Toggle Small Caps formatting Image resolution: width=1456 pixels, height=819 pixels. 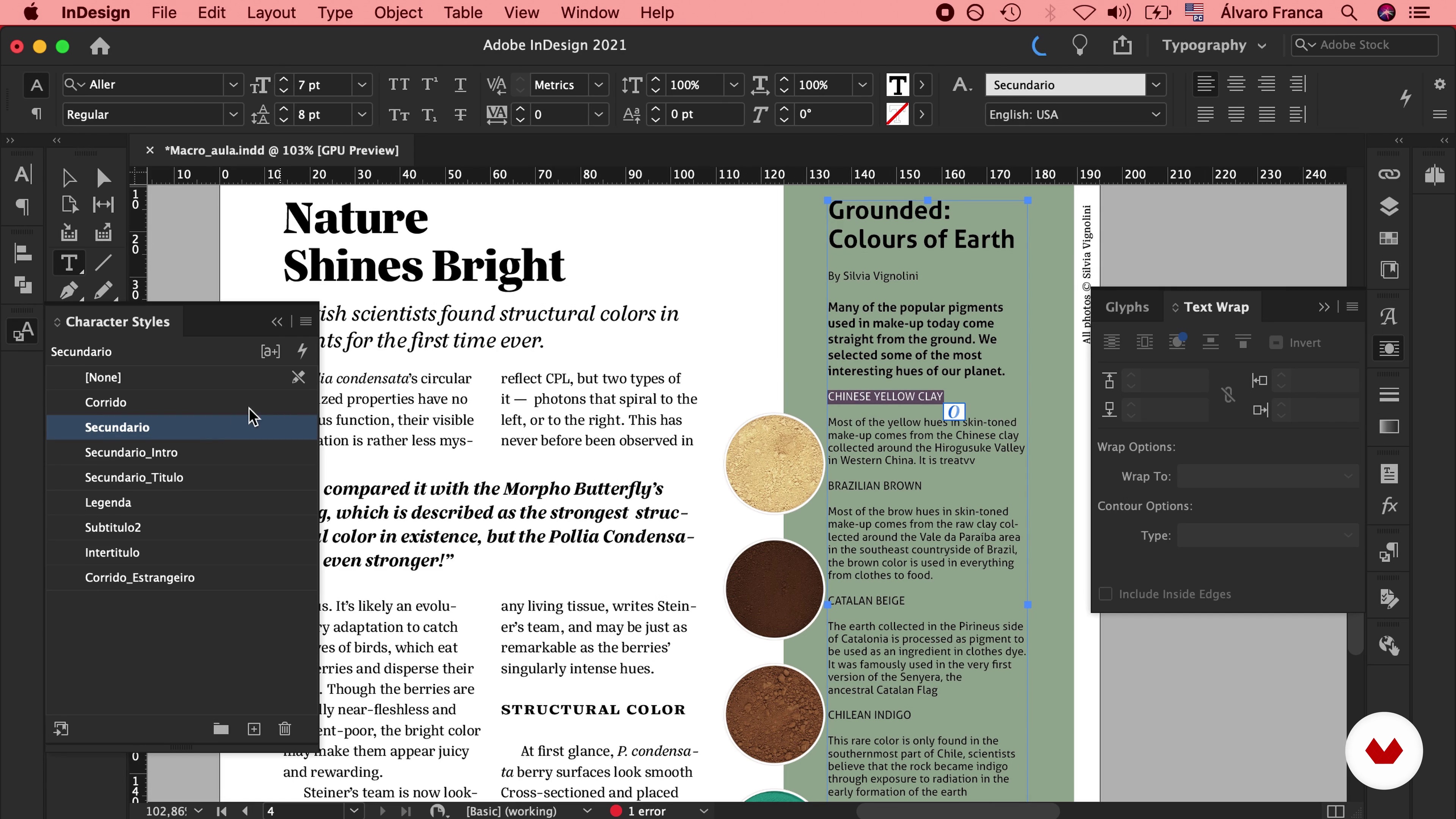[399, 115]
